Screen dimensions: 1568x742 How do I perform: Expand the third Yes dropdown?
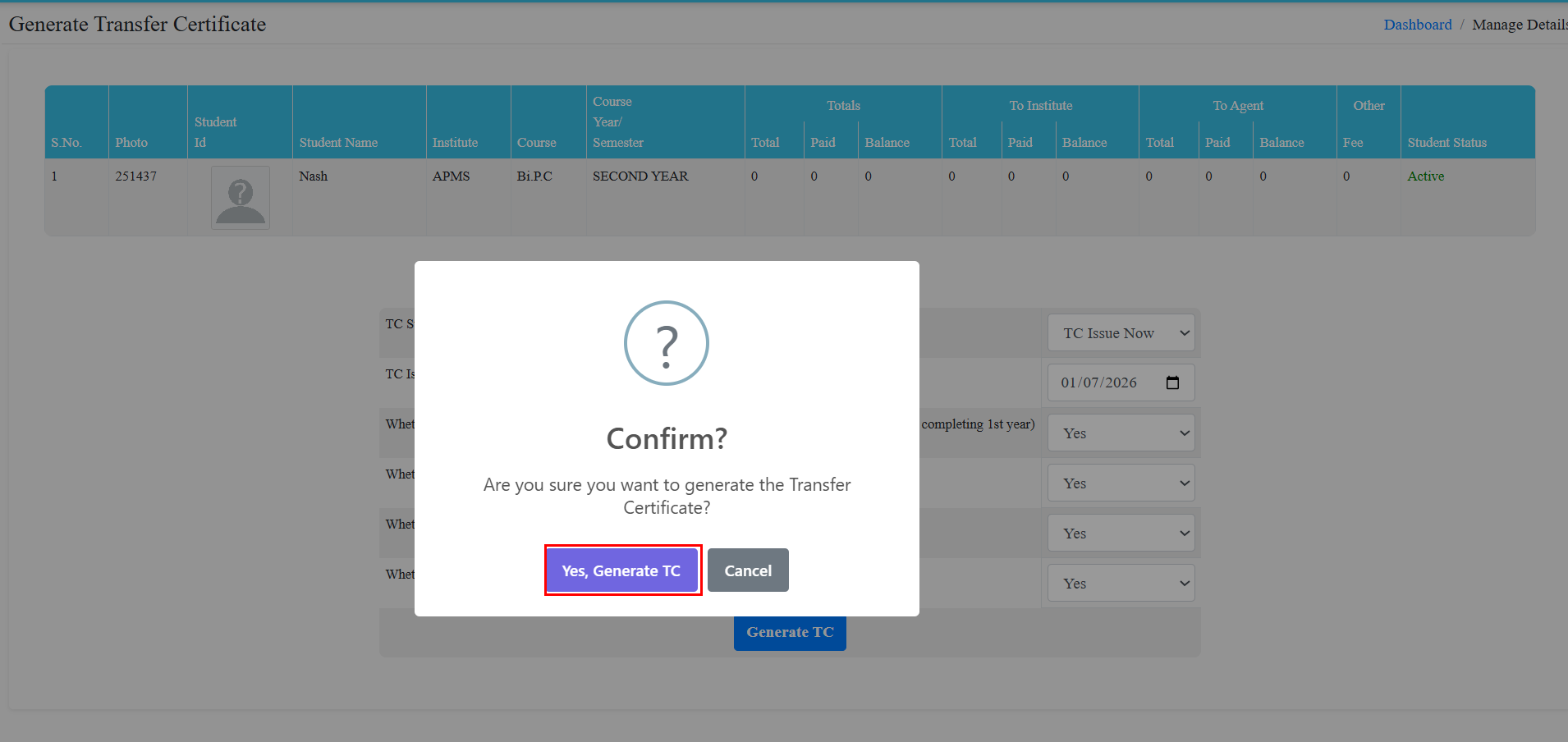pyautogui.click(x=1121, y=534)
